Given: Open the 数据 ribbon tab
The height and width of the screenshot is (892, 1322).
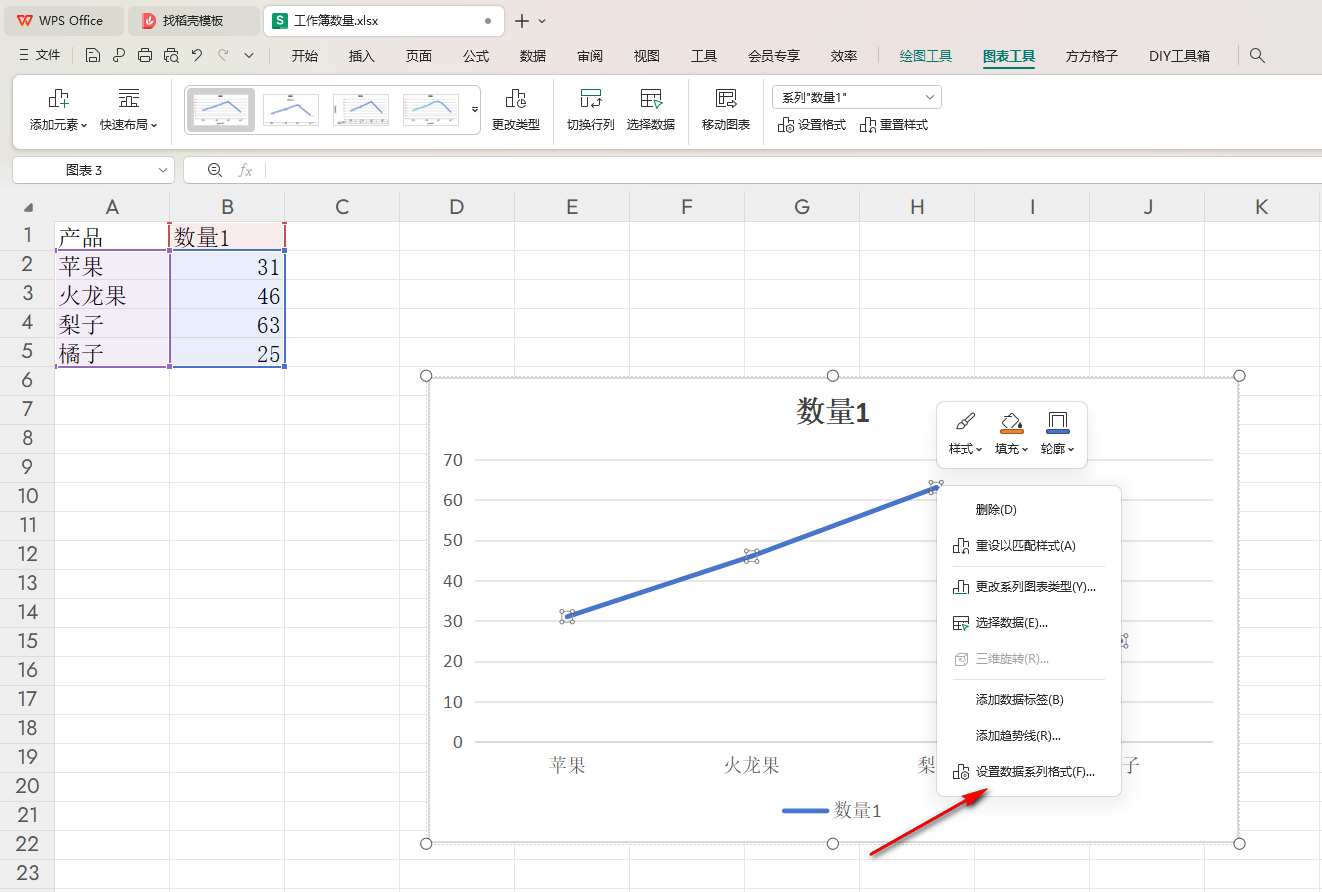Looking at the screenshot, I should (x=533, y=56).
